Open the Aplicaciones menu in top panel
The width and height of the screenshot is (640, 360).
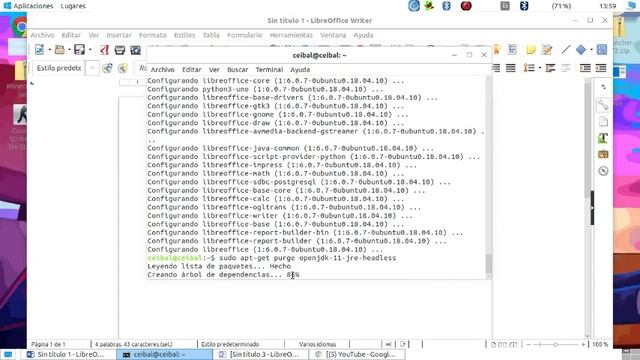[29, 6]
